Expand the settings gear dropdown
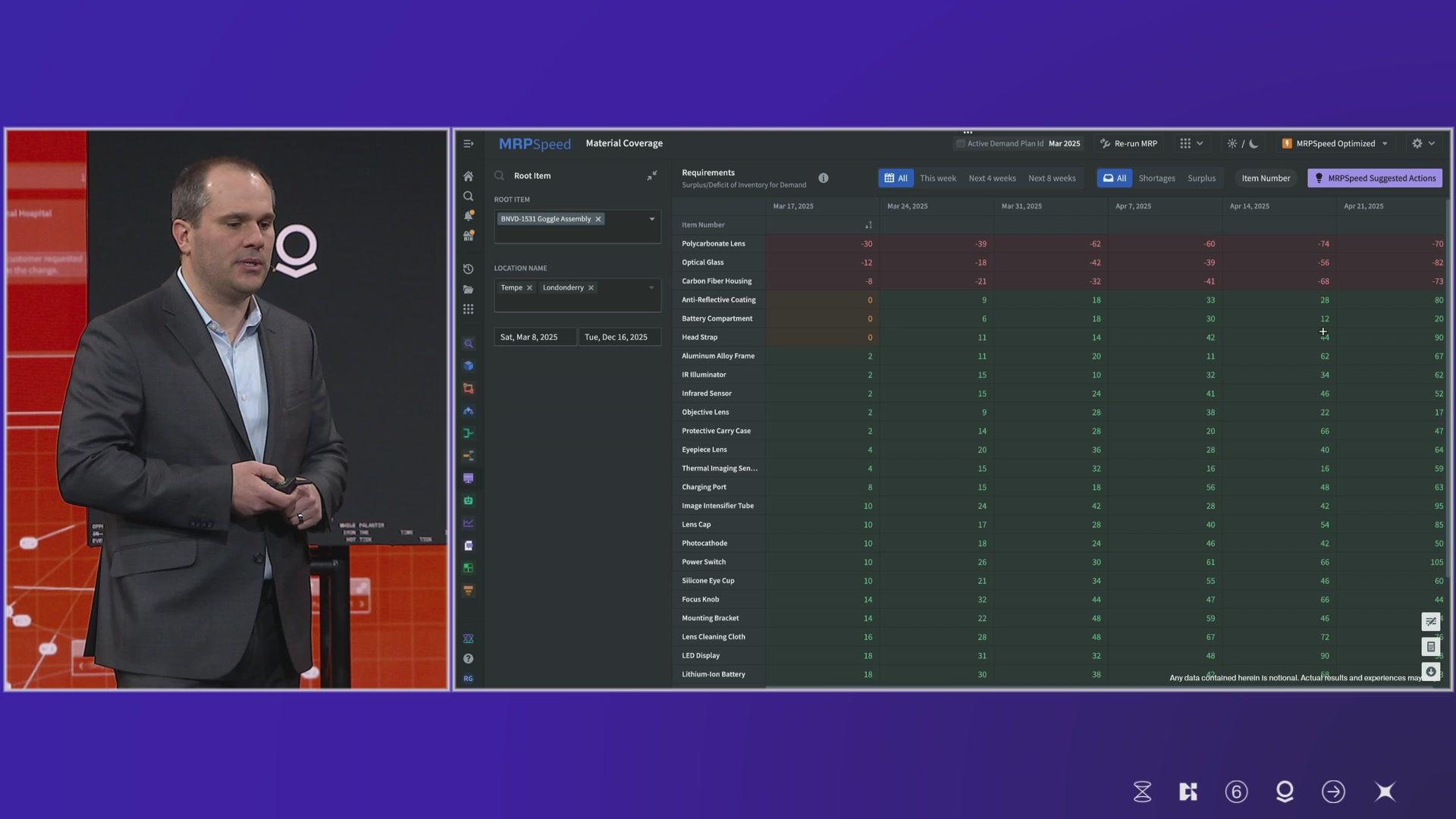The height and width of the screenshot is (819, 1456). (1423, 143)
